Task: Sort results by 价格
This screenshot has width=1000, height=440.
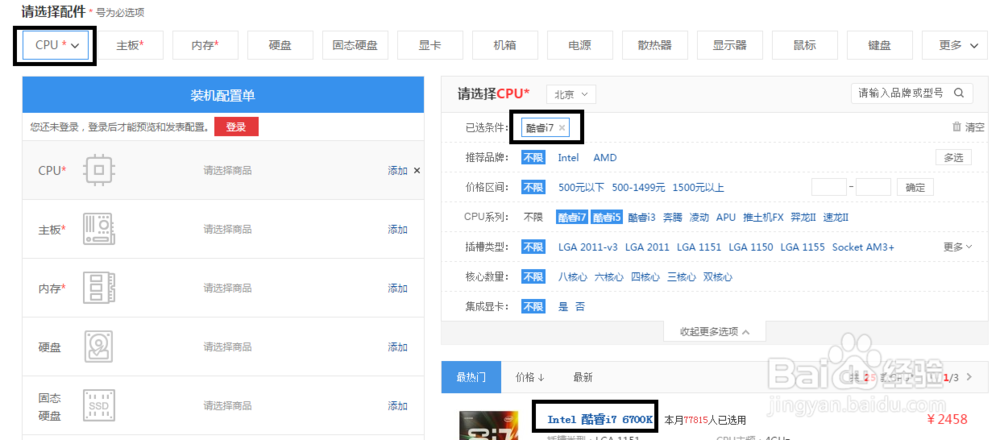Action: click(x=530, y=377)
